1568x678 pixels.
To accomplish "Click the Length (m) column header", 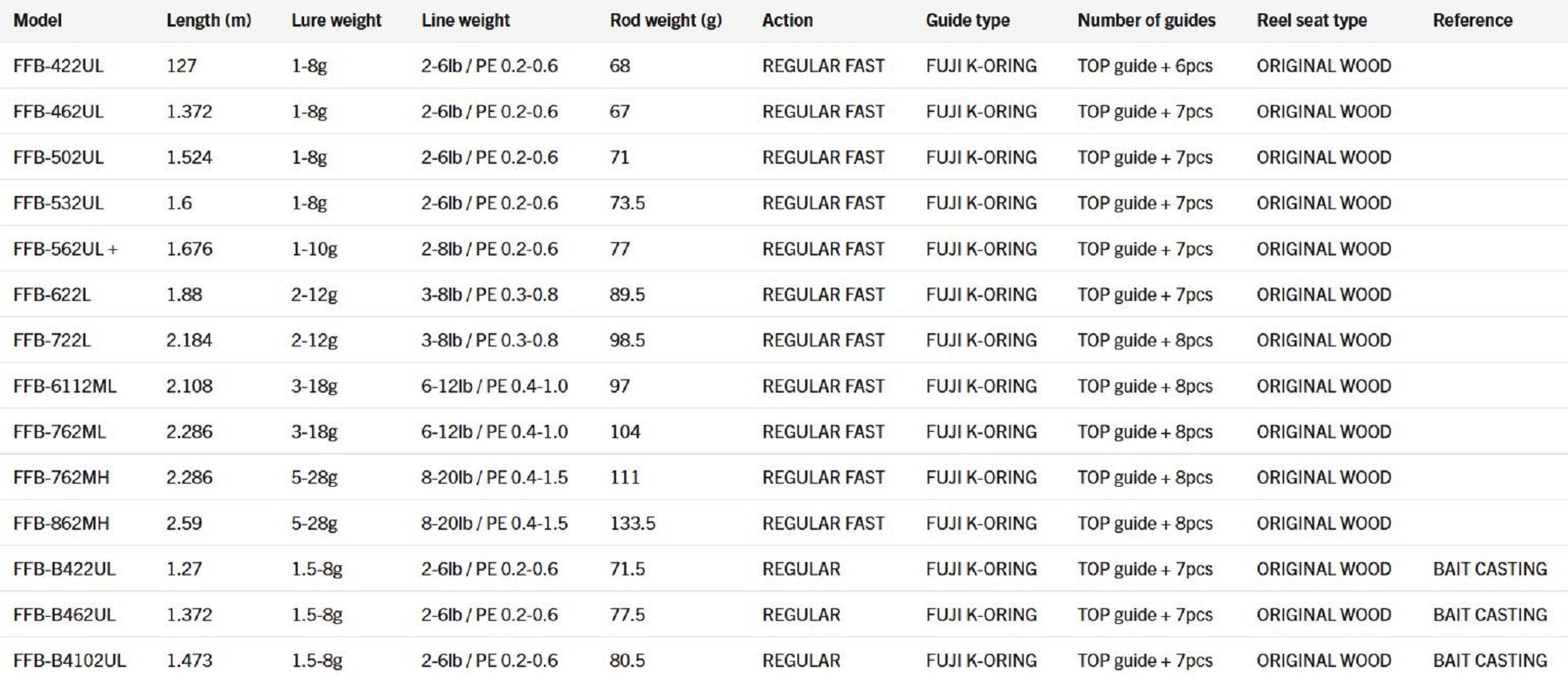I will tap(209, 20).
